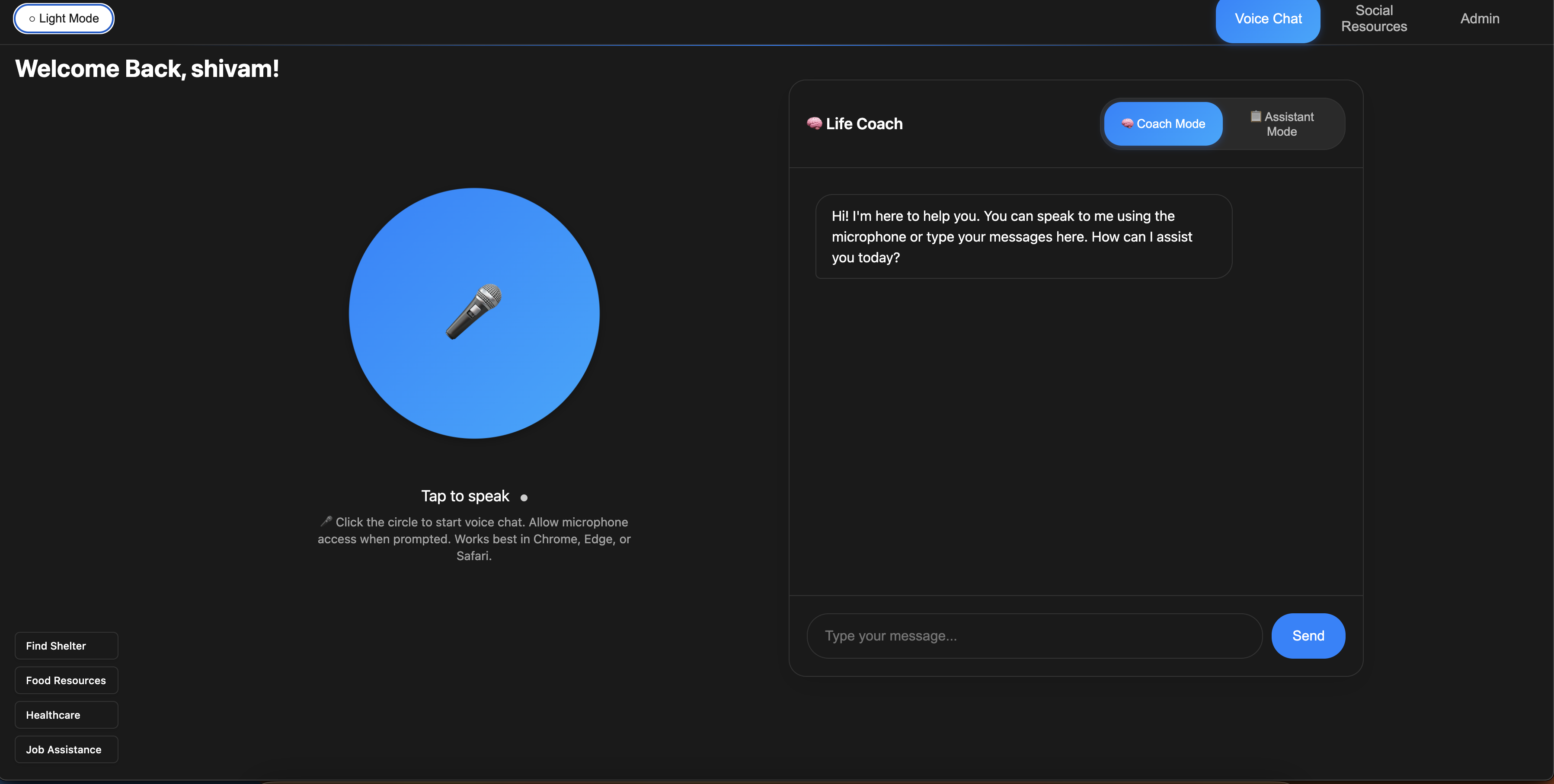
Task: Click the small microphone icon in instructions
Action: (326, 521)
